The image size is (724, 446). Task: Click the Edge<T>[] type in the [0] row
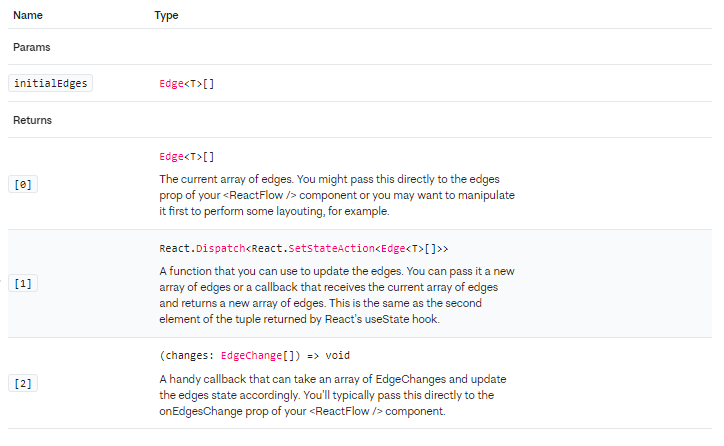click(x=187, y=157)
